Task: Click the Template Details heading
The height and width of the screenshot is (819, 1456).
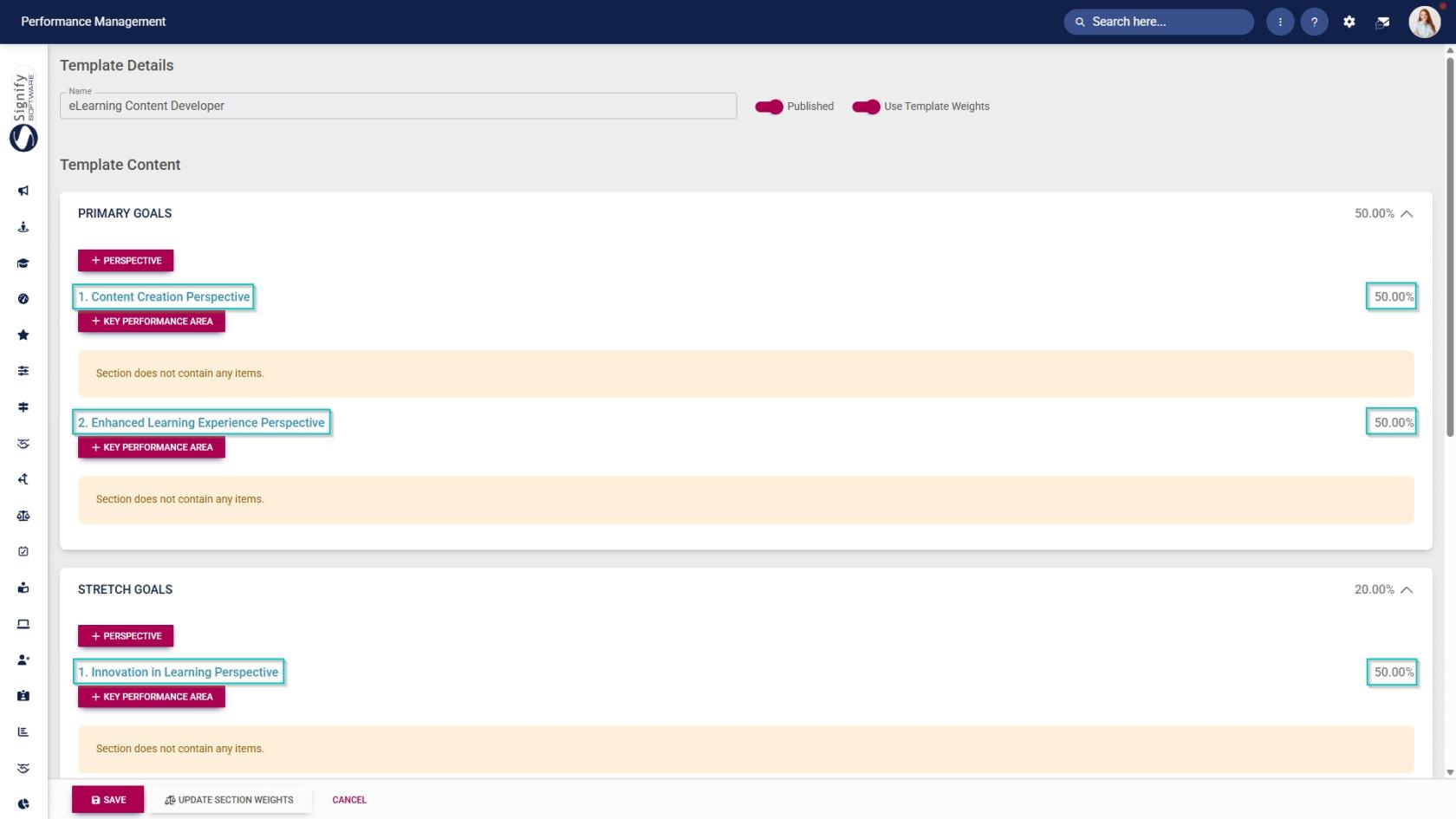Action: click(x=117, y=66)
